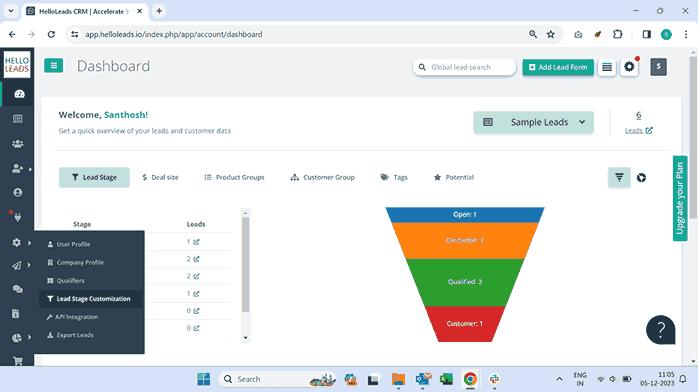Click the stage table scrollbar down arrow

[245, 338]
